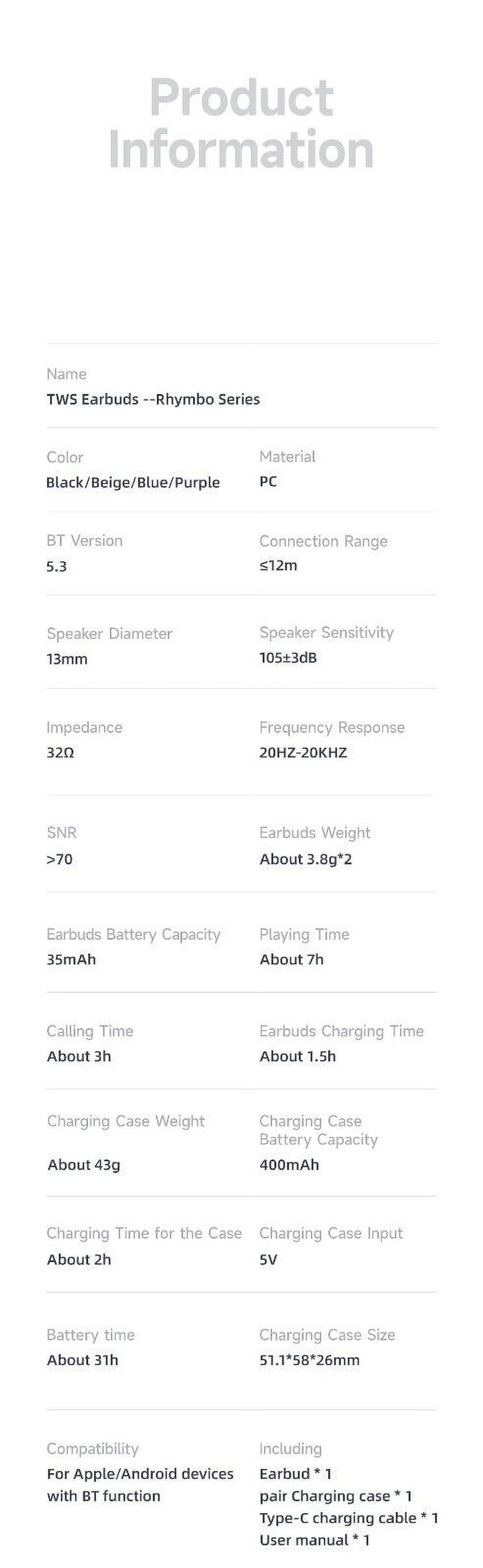
Task: Select the Charging Case Input 5V value
Action: click(268, 1259)
